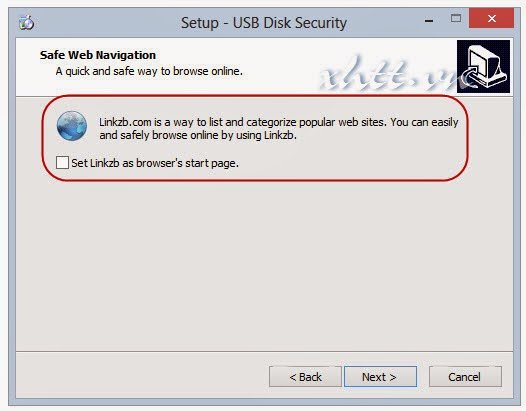
Task: Click the 'Safe Web Navigation' heading
Action: (x=98, y=55)
